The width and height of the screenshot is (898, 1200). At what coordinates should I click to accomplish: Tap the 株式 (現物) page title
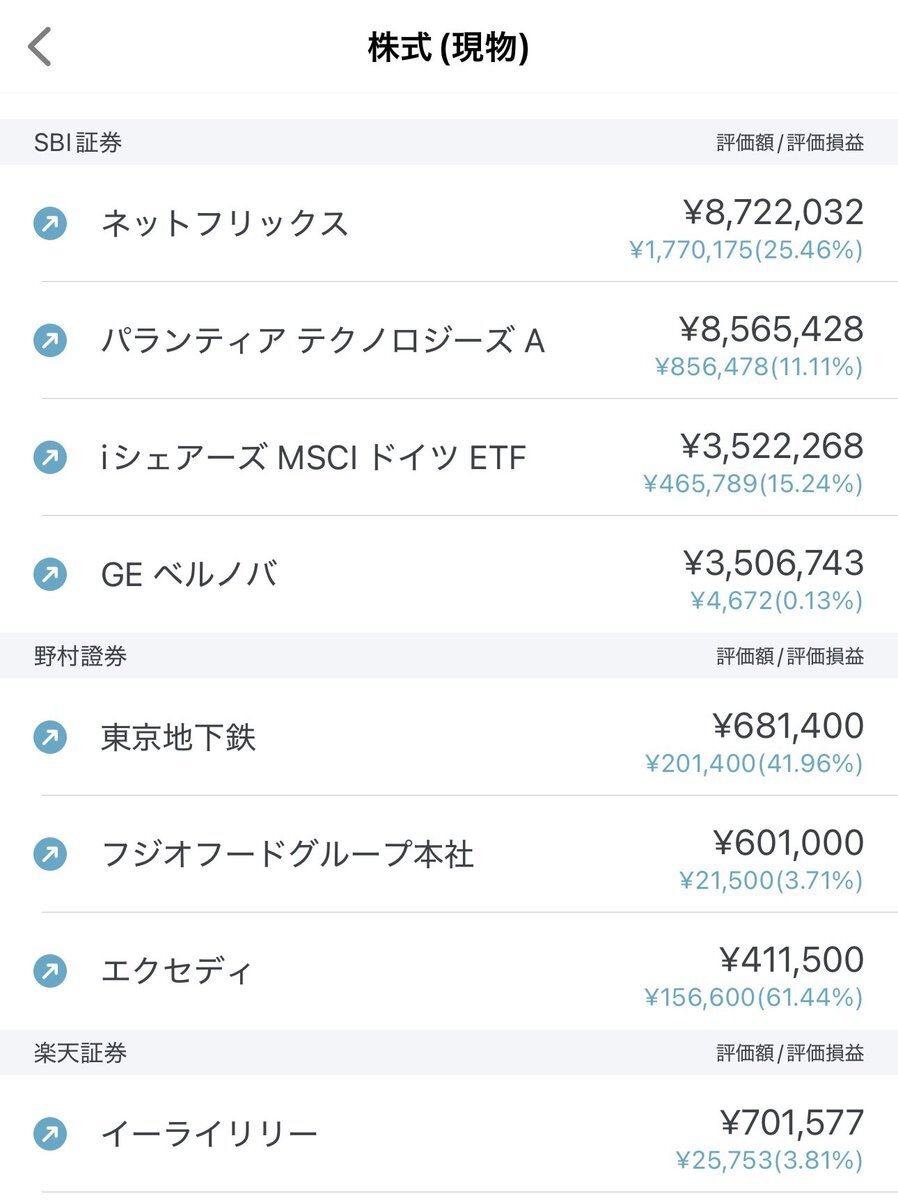click(x=448, y=48)
